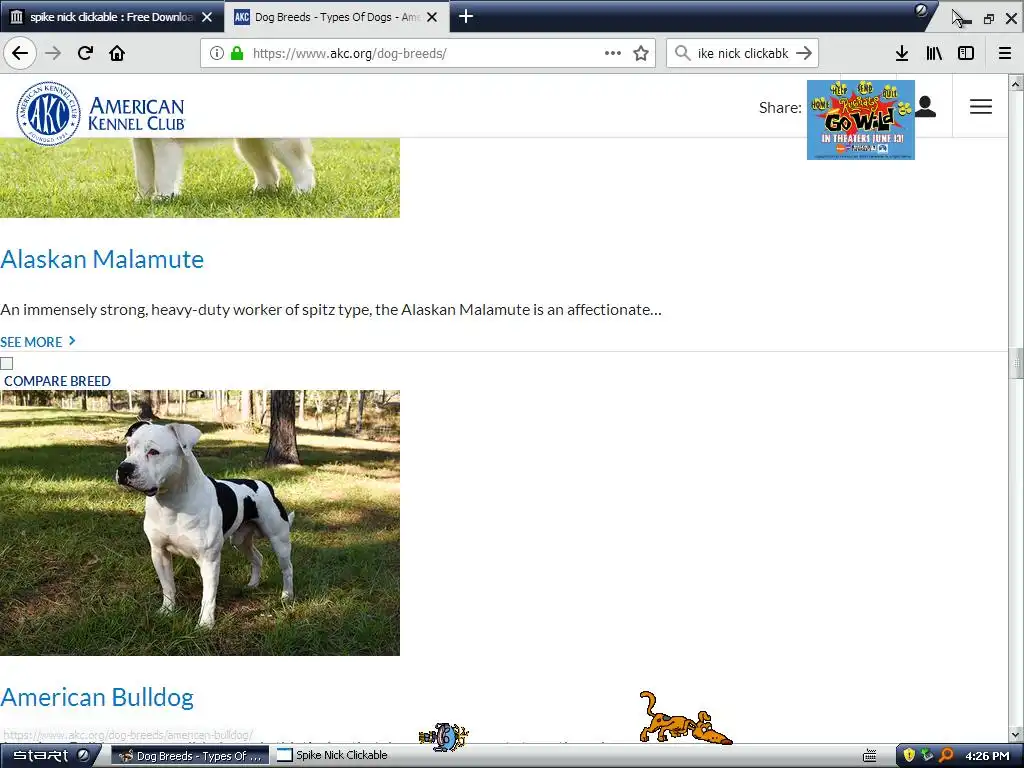Click the 4:26 PM taskbar clock
This screenshot has width=1024, height=768.
[x=987, y=756]
